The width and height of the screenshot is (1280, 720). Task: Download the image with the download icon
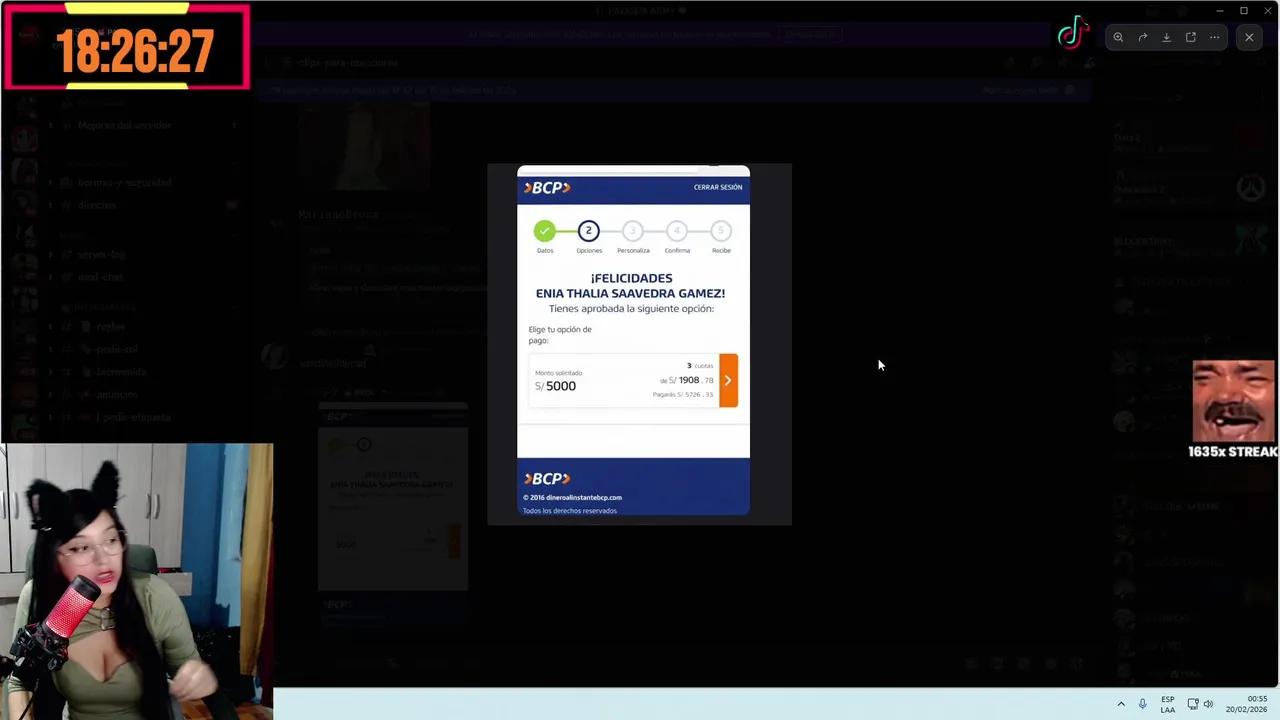1166,37
